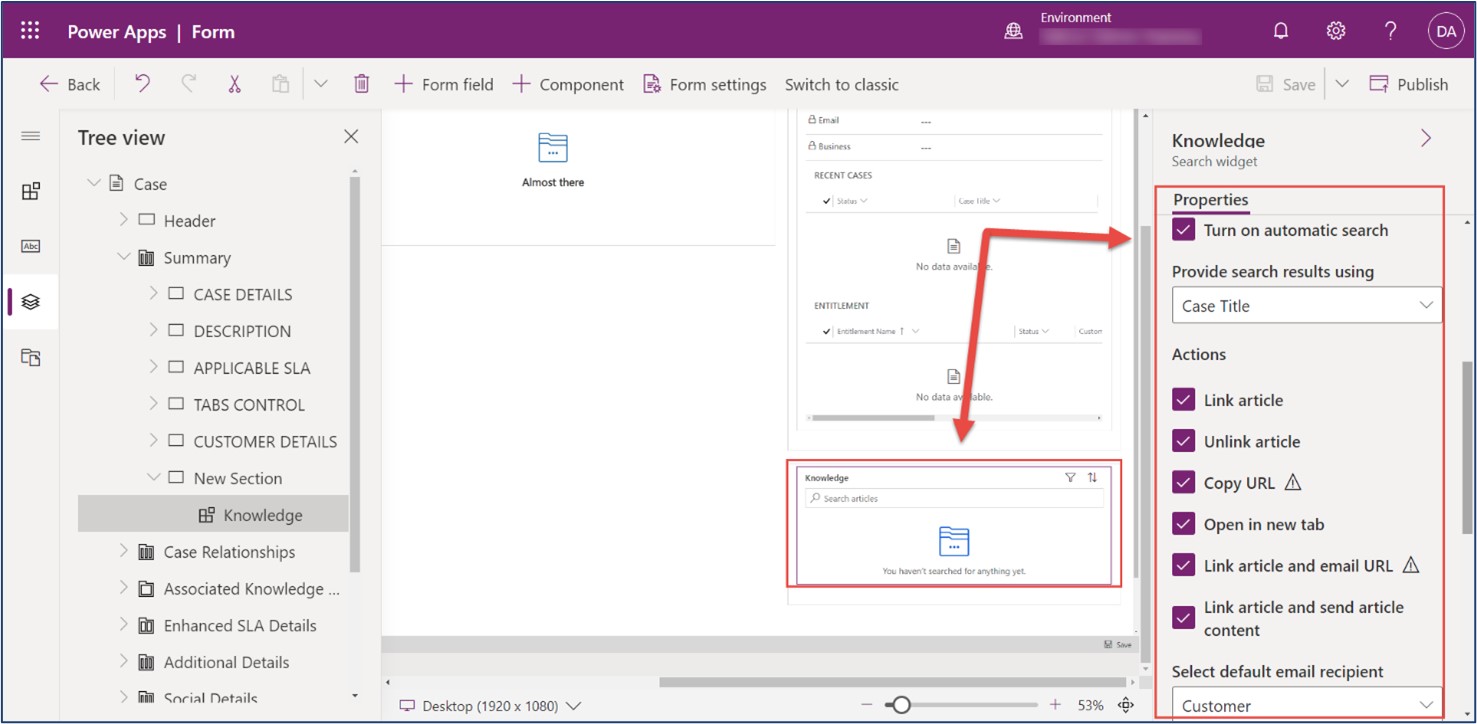Select the Knowledge tree item
This screenshot has height=724, width=1477.
pos(214,515)
